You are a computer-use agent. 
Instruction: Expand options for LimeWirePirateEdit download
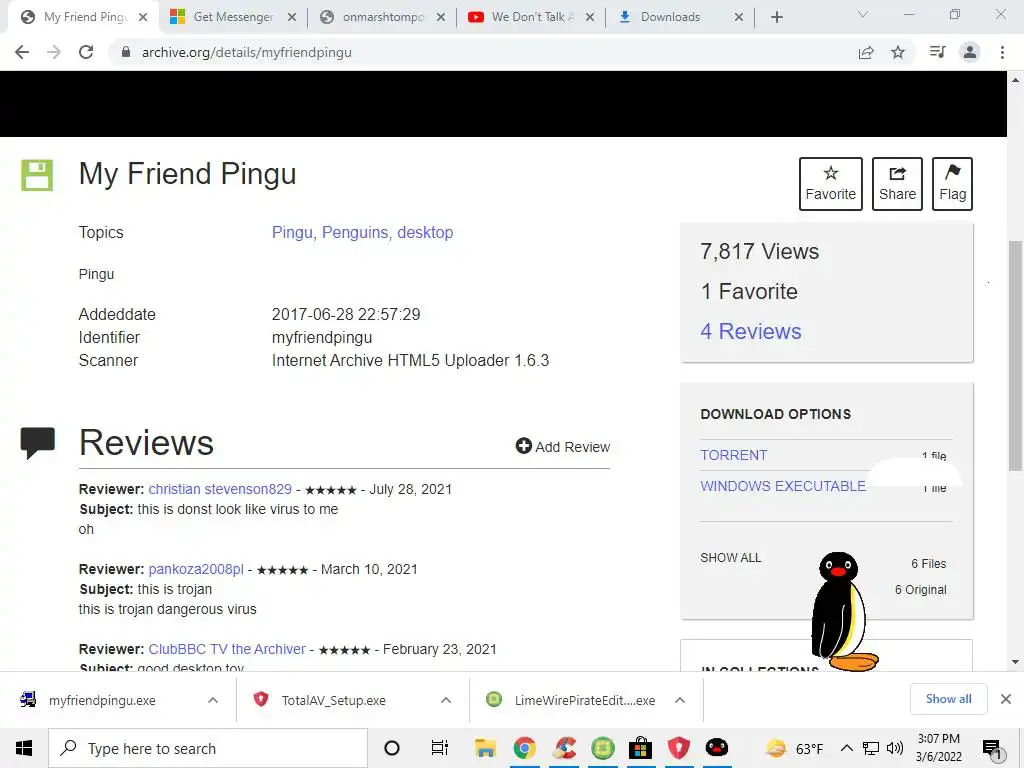coord(680,700)
